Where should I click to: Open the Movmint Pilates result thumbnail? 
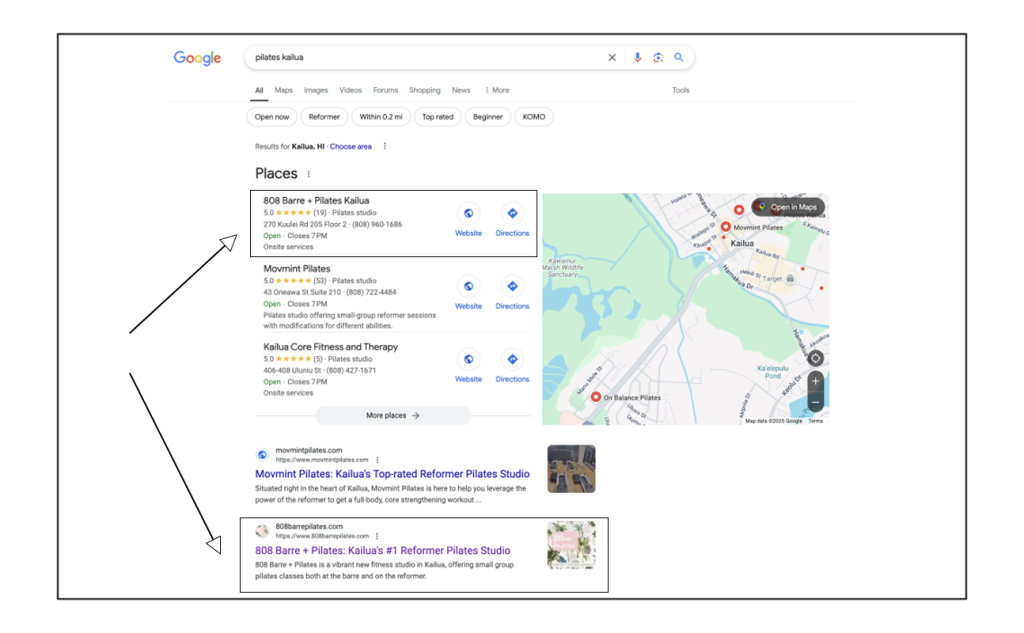pyautogui.click(x=571, y=469)
